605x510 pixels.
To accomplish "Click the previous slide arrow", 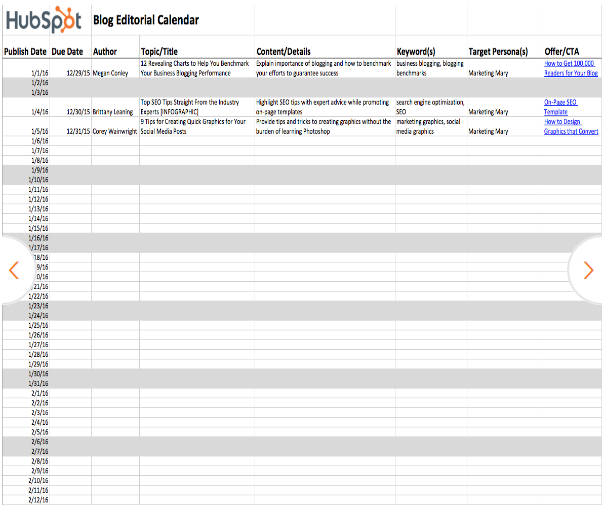I will (14, 270).
